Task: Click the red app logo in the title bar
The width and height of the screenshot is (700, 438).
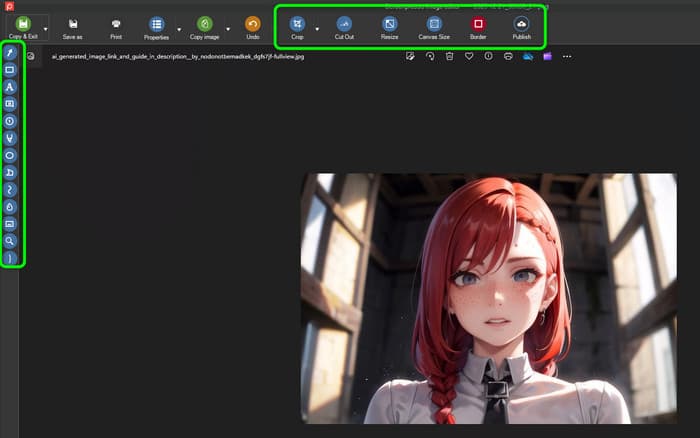Action: tap(9, 6)
